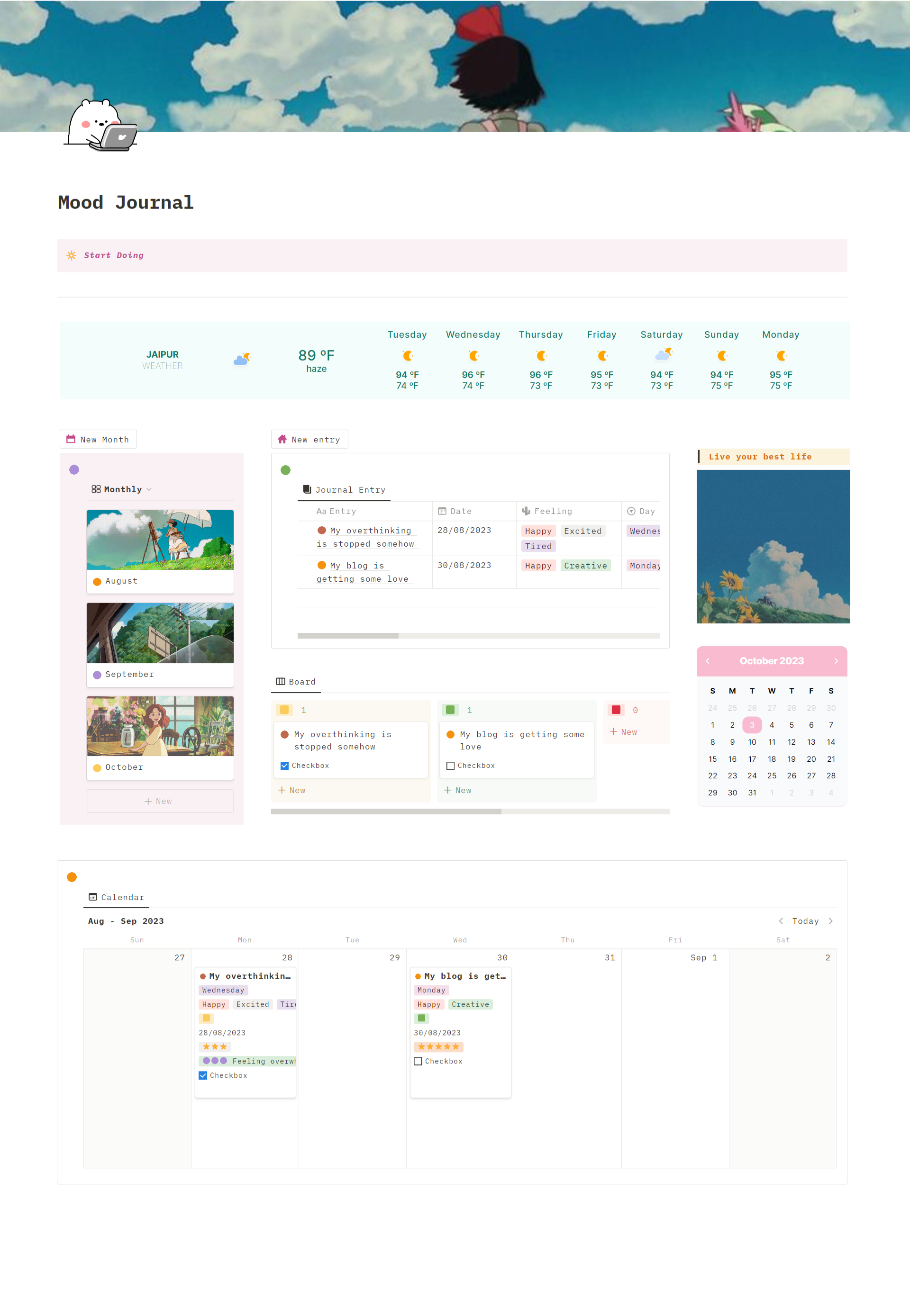The image size is (910, 1316).
Task: Click the yellow status swatch in Board
Action: [x=284, y=710]
